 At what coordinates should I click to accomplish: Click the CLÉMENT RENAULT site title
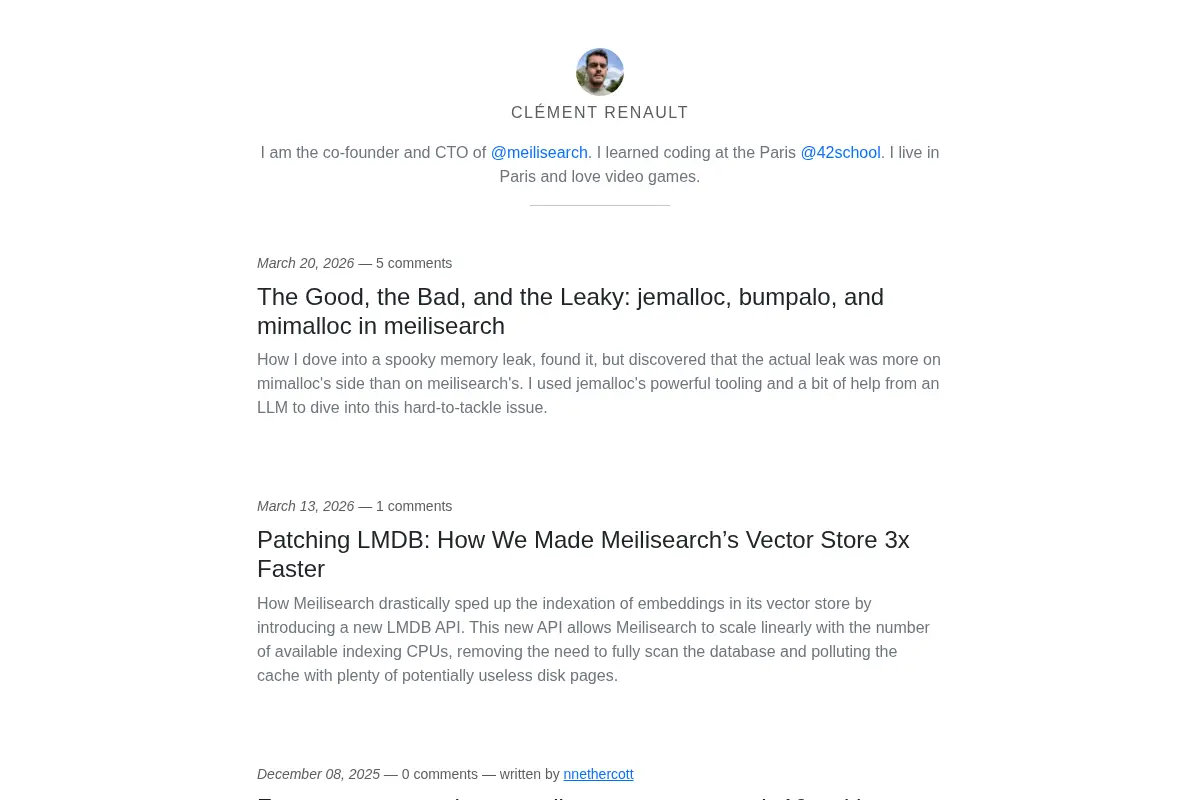coord(600,113)
